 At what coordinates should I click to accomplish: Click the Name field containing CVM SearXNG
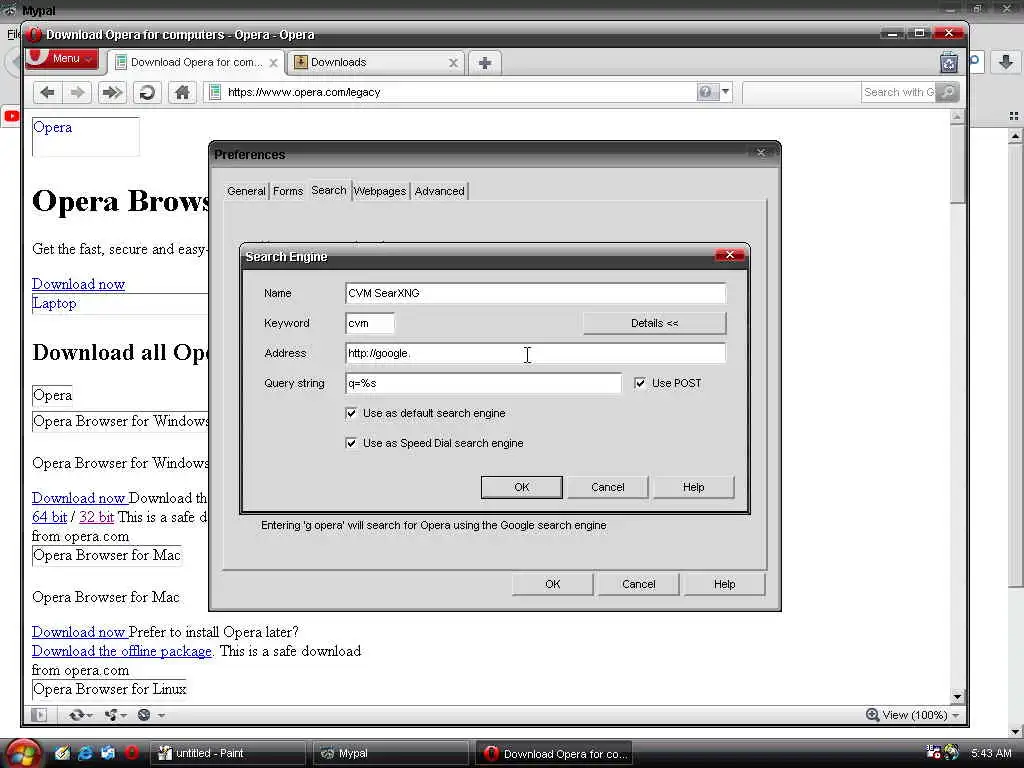535,293
